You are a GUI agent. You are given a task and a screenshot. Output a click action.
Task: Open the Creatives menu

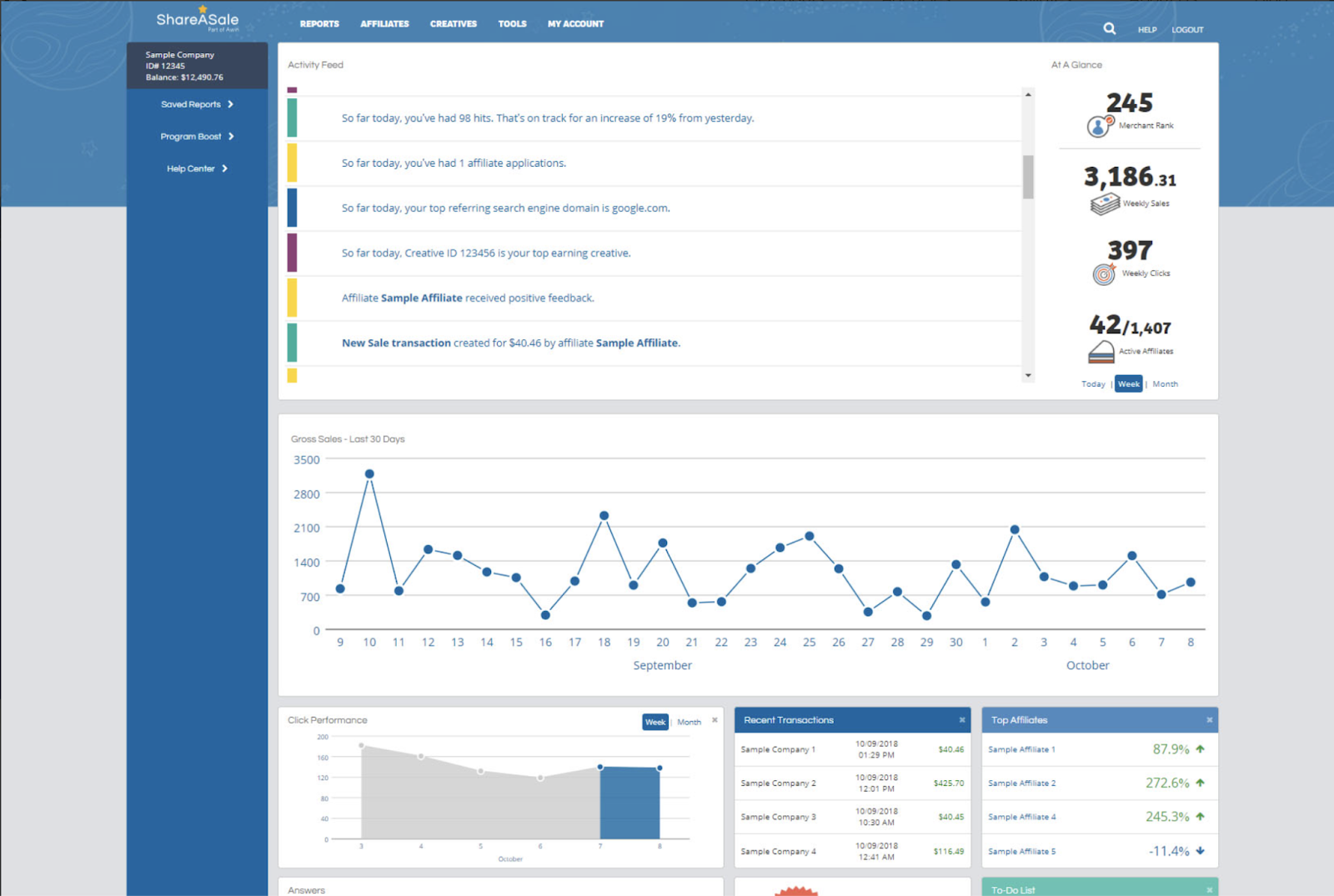point(453,24)
